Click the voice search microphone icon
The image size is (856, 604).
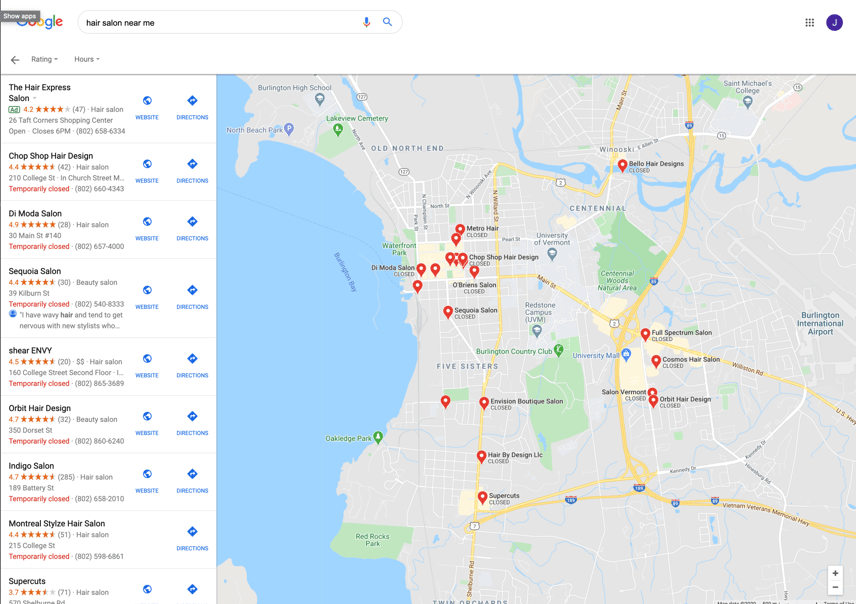click(x=366, y=22)
